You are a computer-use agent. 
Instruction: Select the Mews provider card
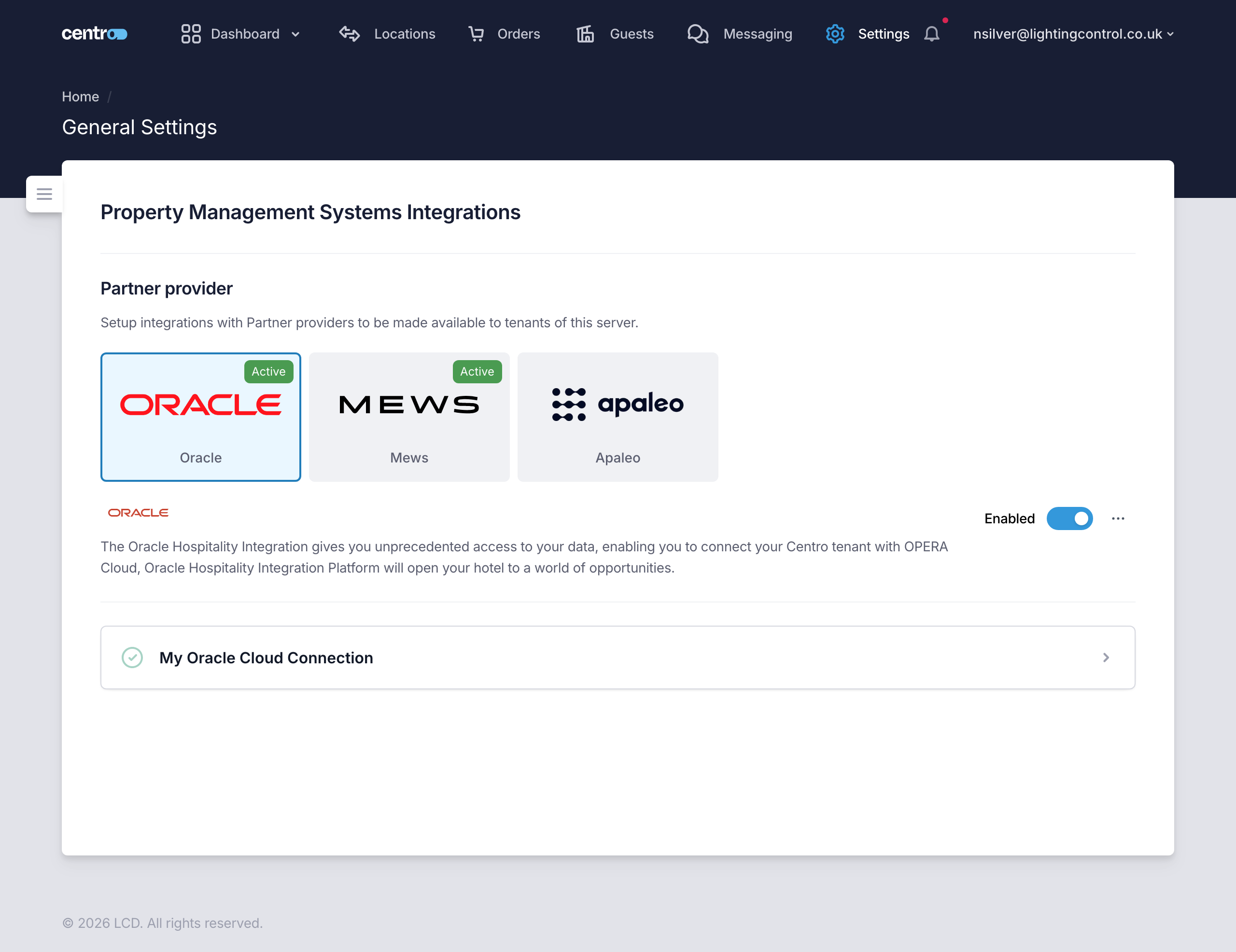tap(409, 417)
